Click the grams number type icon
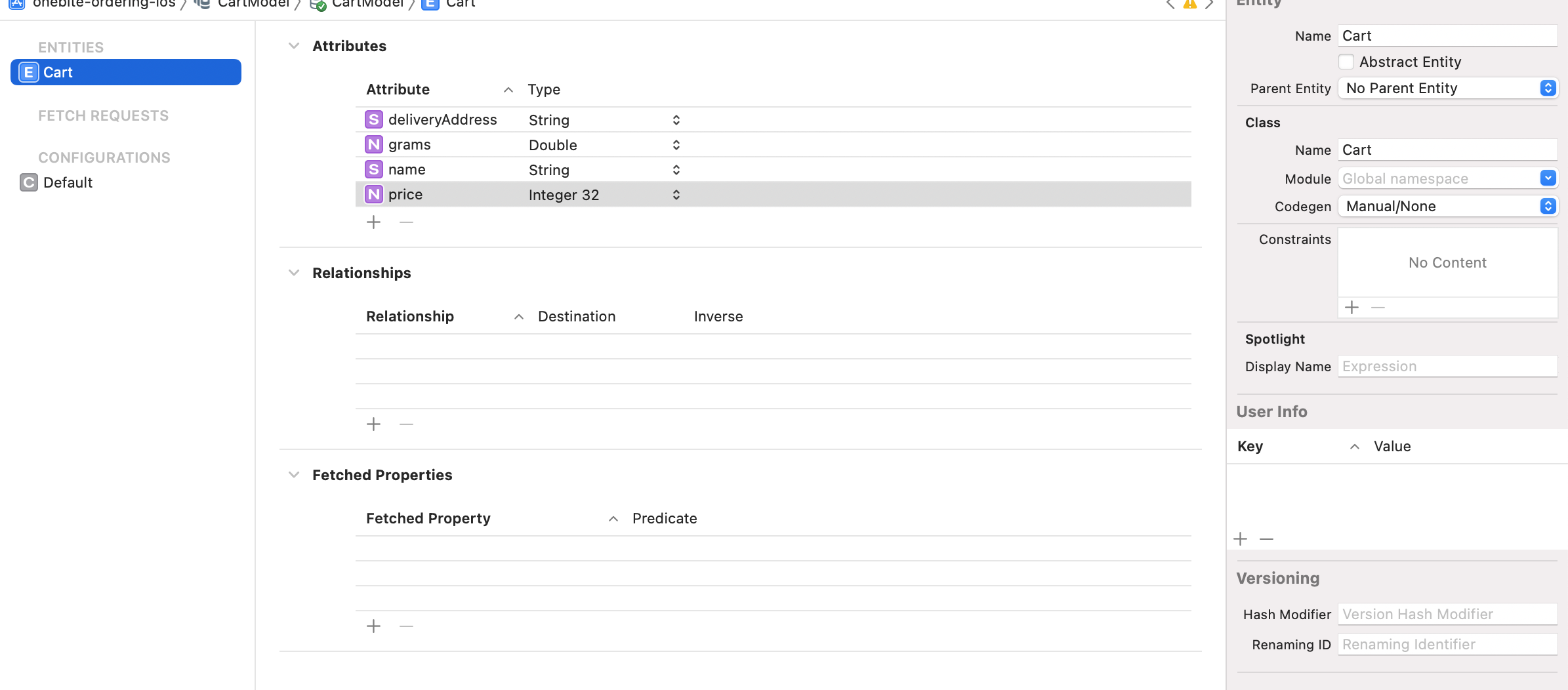Image resolution: width=1568 pixels, height=690 pixels. point(373,144)
